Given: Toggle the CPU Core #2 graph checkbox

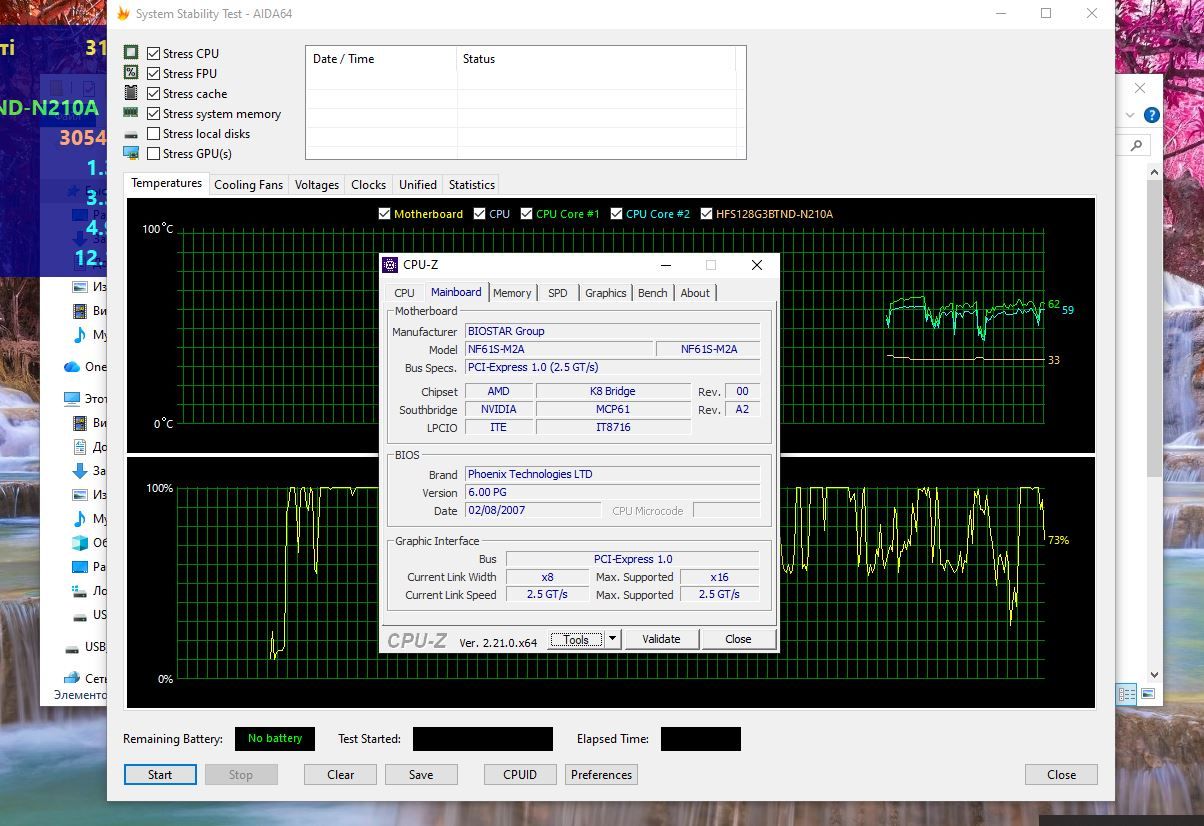Looking at the screenshot, I should pos(616,213).
